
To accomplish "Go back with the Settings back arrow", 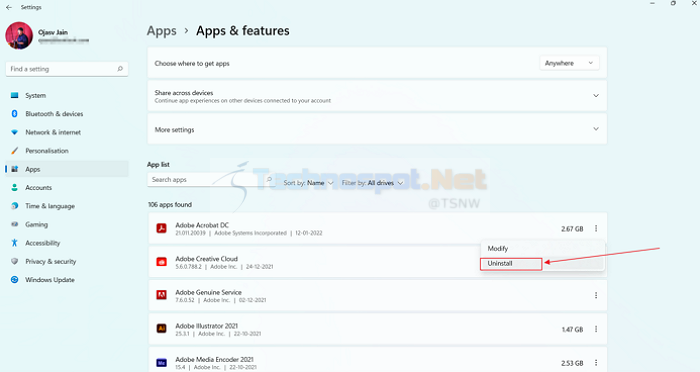I will (x=9, y=7).
